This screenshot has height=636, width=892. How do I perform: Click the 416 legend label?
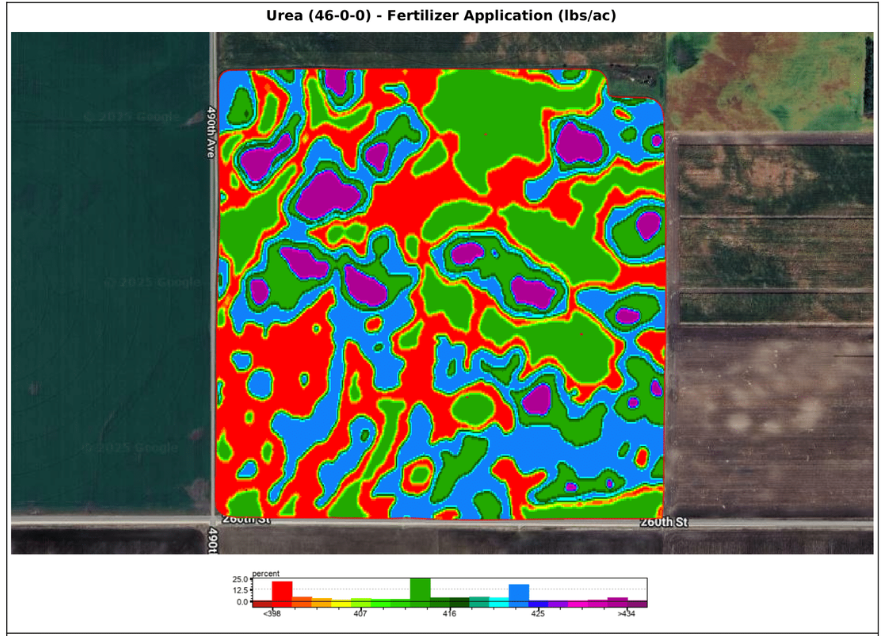pos(449,614)
